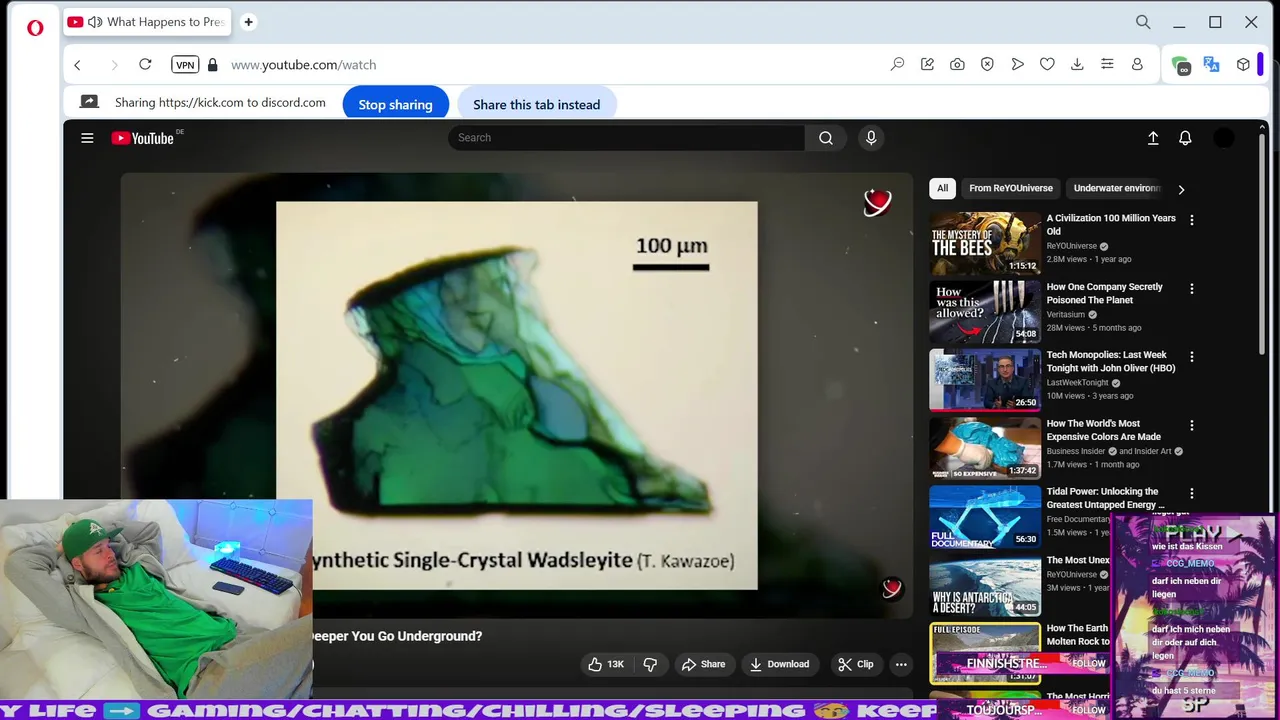
Task: Click the ReYOUniverse channel name under first video
Action: pos(1071,246)
